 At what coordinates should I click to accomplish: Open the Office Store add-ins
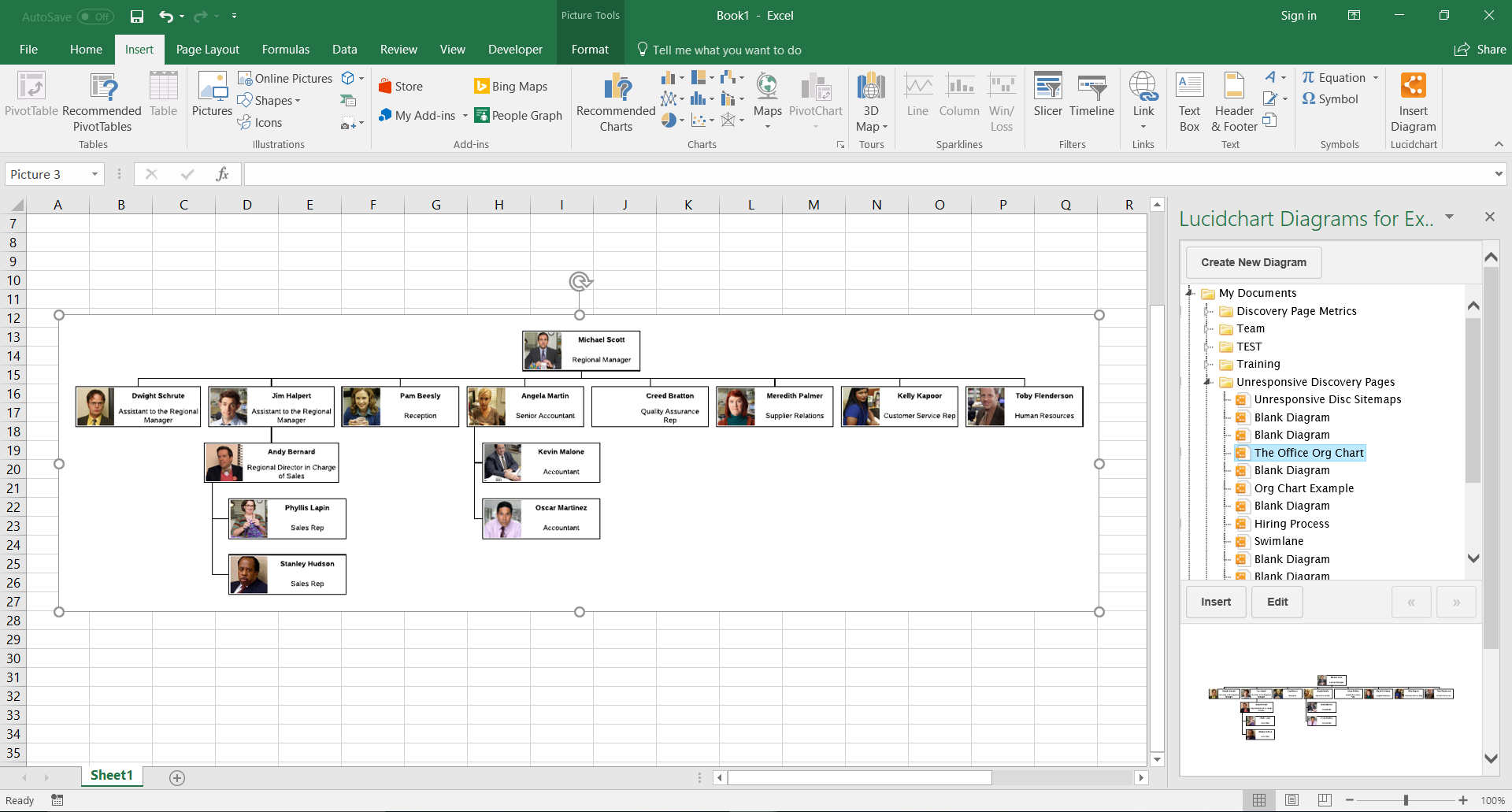coord(400,86)
